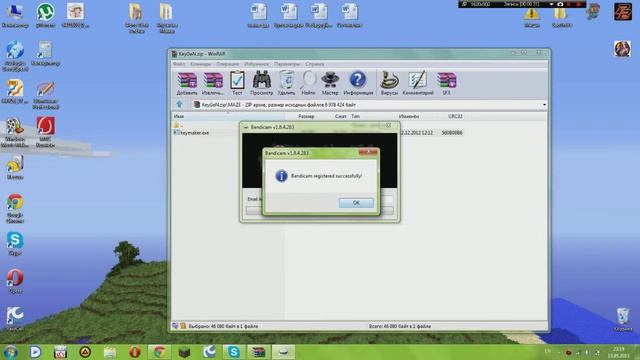Click the Delete (Удалить) recycle bin toolbar icon
Image resolution: width=640 pixels, height=360 pixels.
coord(287,83)
